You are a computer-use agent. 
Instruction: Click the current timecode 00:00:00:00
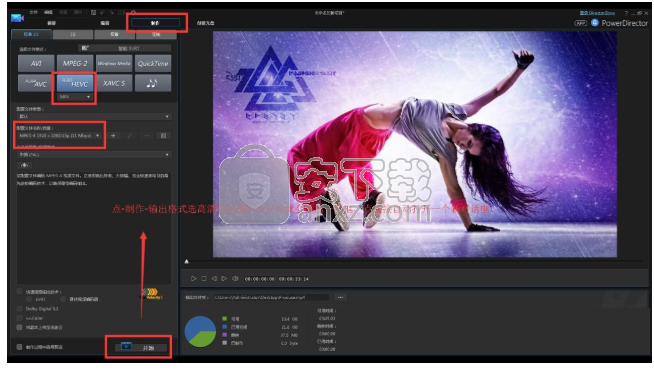[259, 279]
